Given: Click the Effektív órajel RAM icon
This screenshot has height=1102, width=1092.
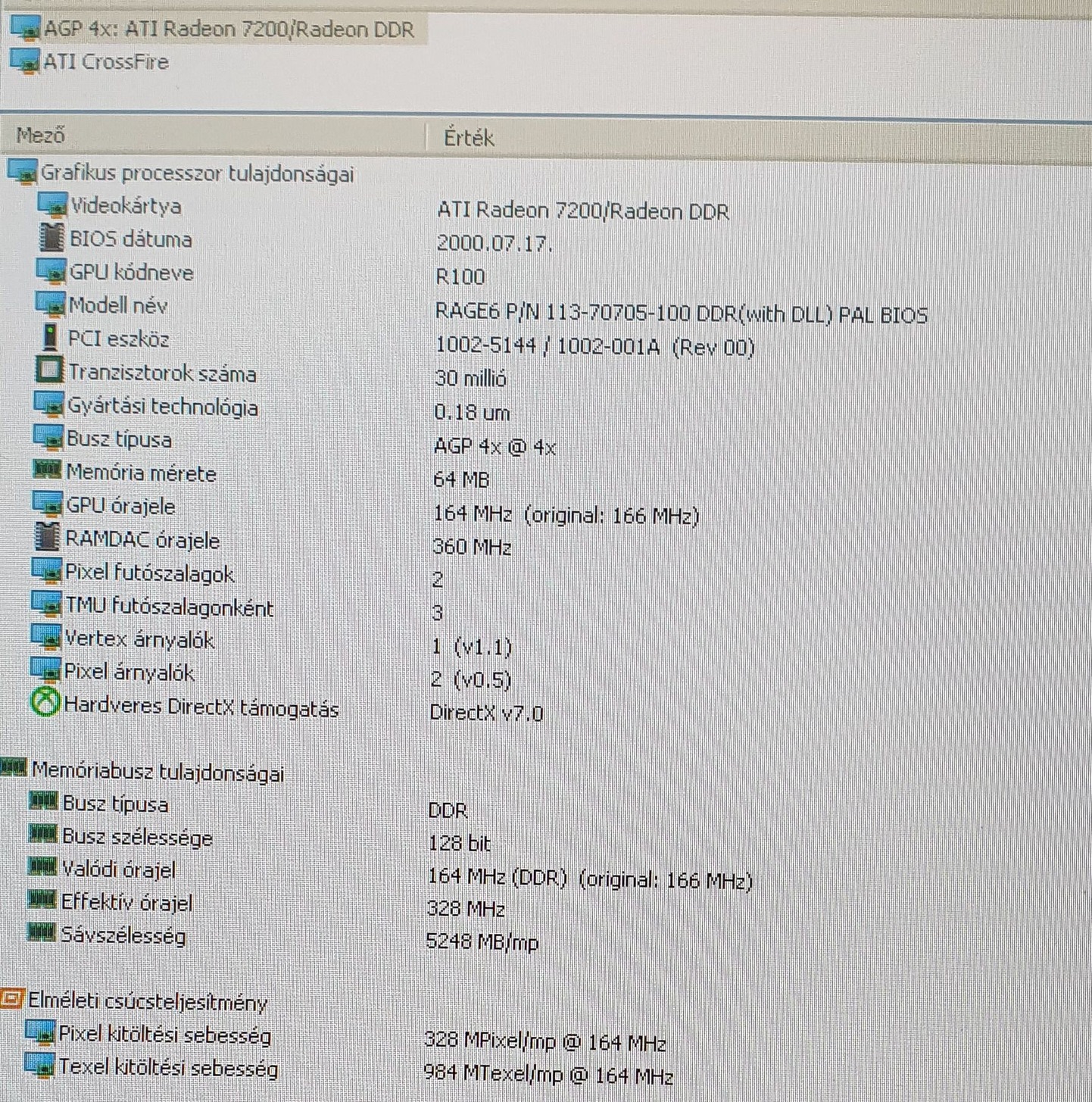Looking at the screenshot, I should click(42, 900).
